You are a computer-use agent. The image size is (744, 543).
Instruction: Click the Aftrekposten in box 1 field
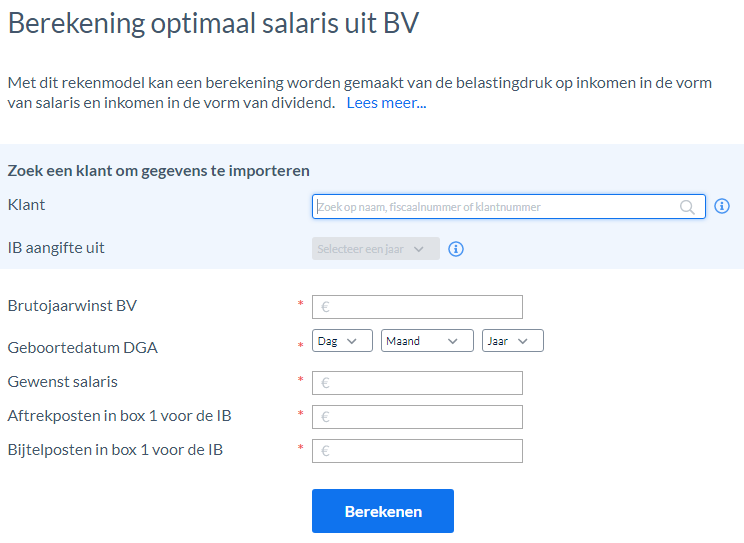click(x=417, y=417)
